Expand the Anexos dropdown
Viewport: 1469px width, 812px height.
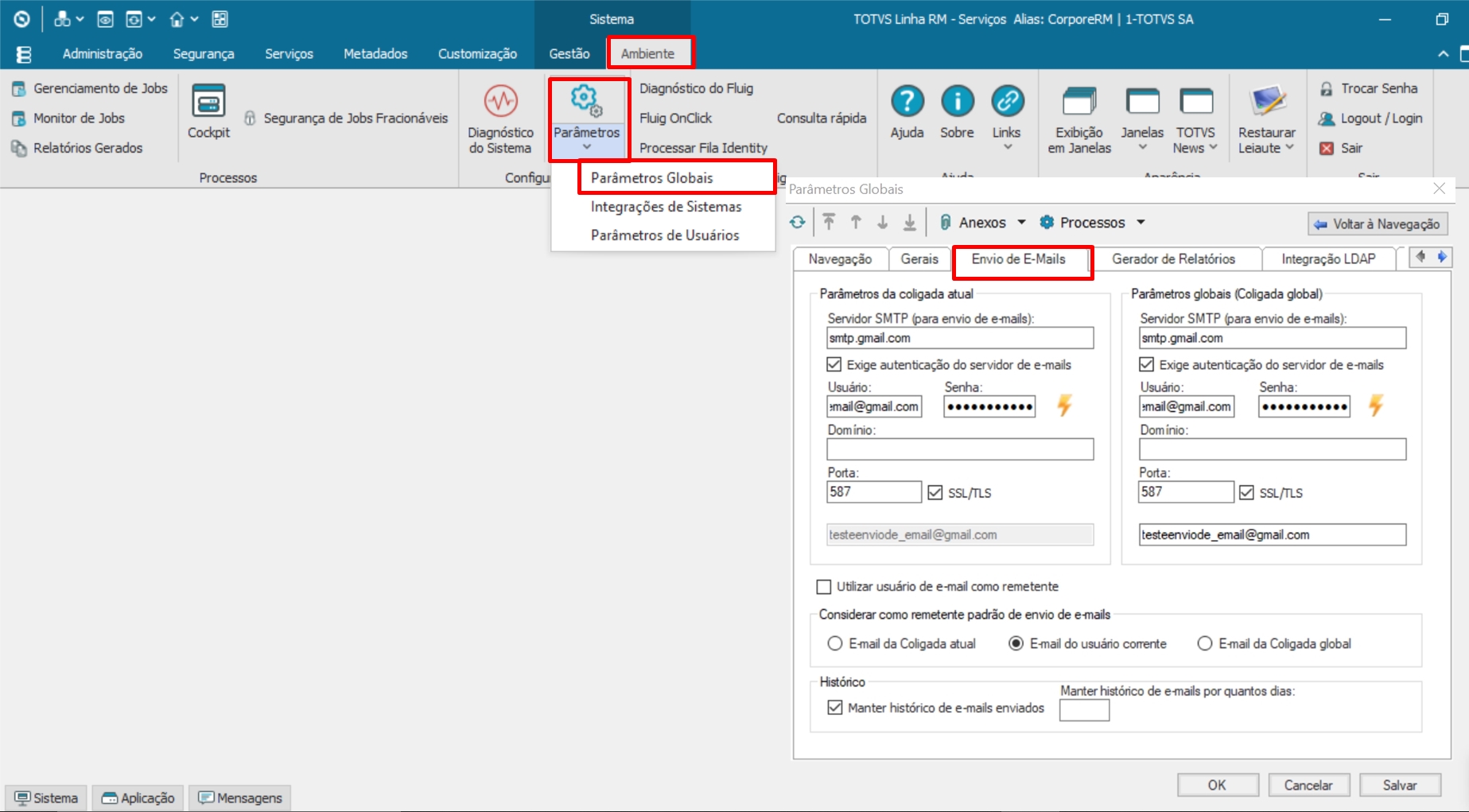pos(1021,223)
